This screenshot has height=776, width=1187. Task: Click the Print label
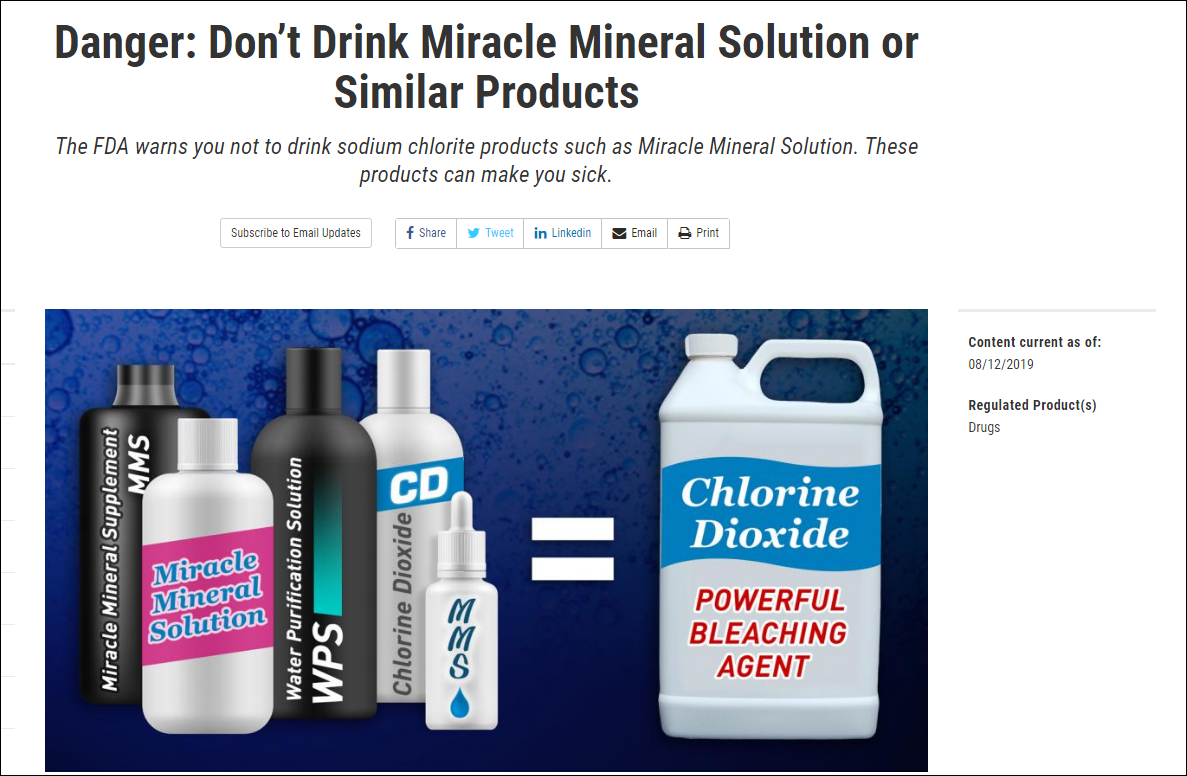[x=708, y=233]
